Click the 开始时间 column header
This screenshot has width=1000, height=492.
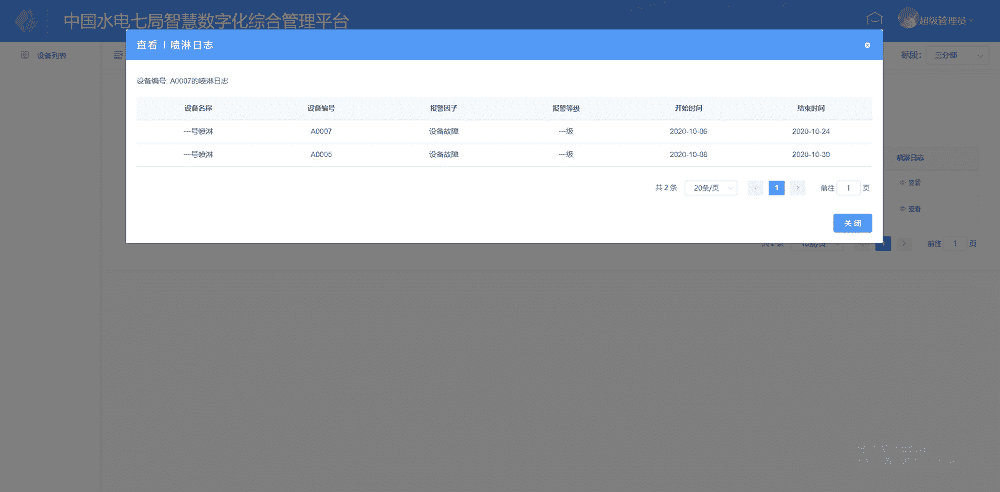(688, 107)
